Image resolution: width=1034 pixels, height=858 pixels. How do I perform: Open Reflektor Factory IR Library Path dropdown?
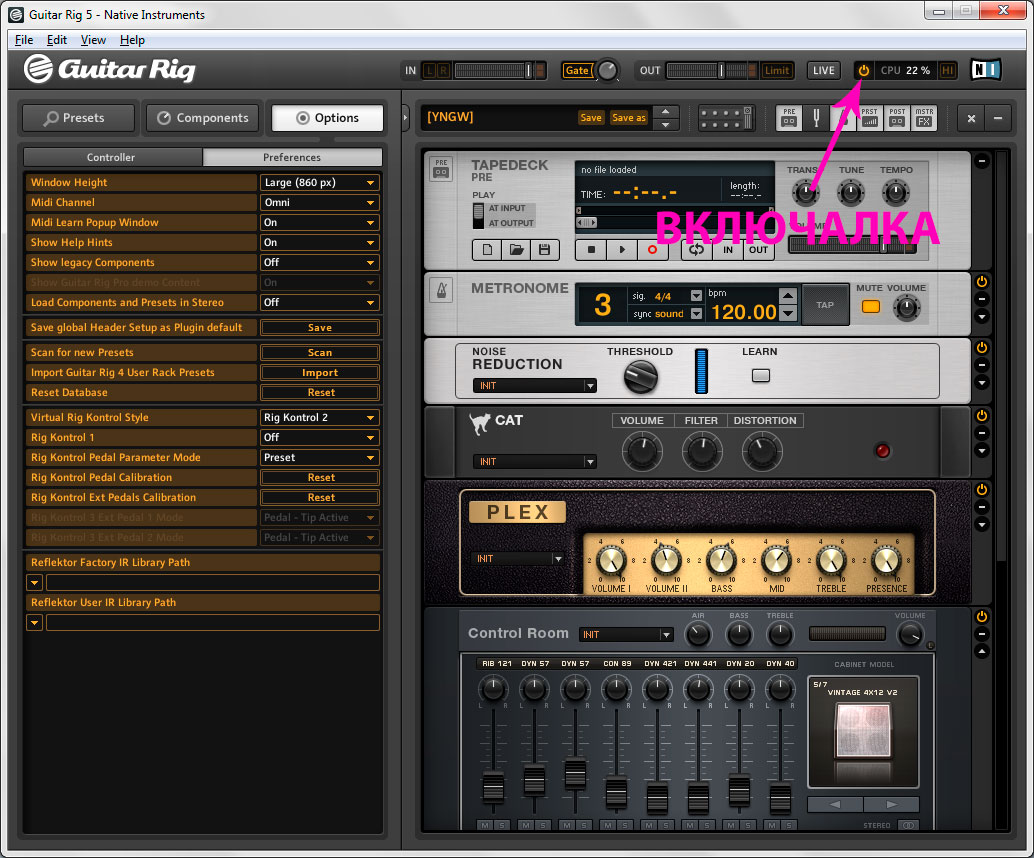tap(34, 583)
